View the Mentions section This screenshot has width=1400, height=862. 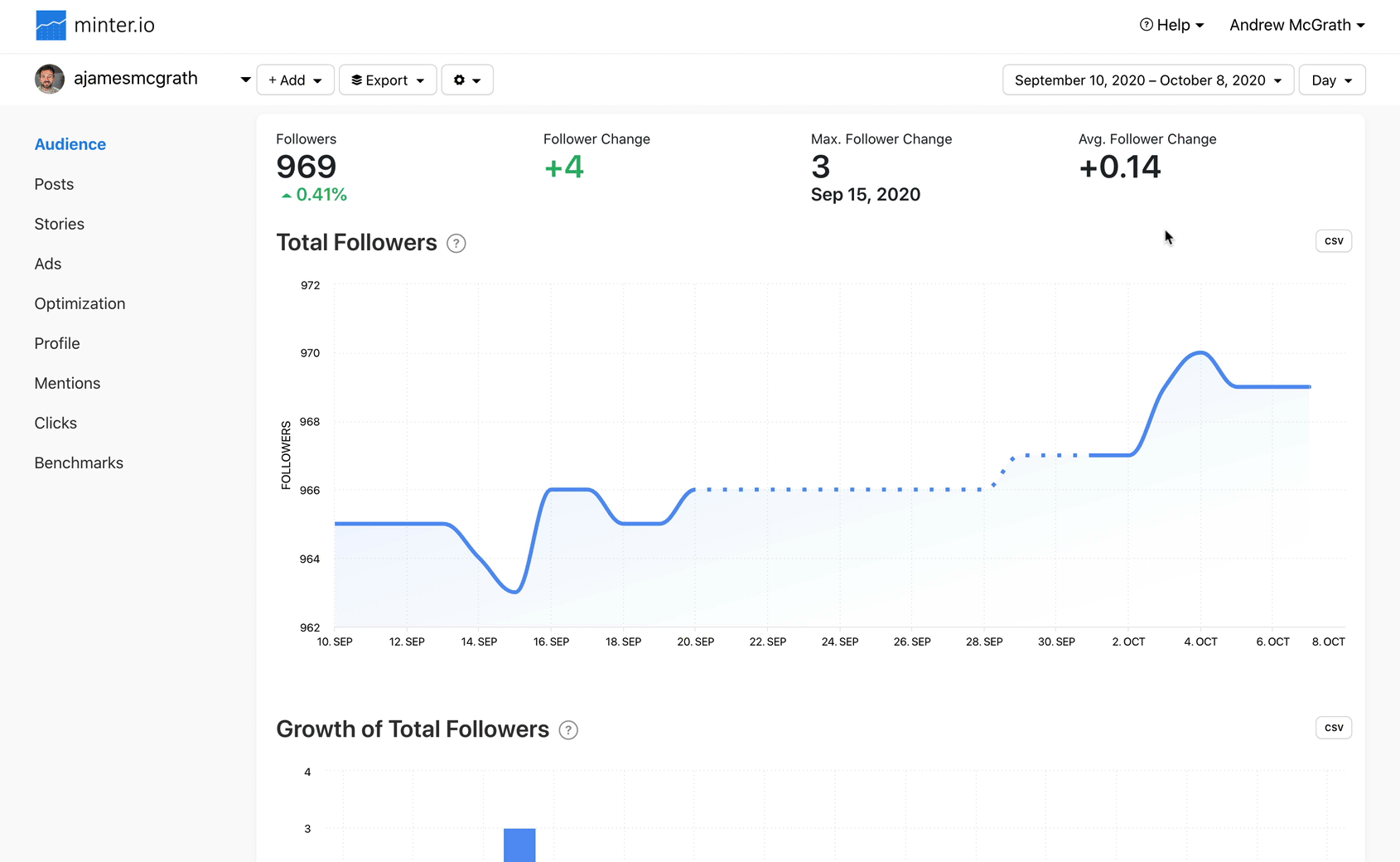[67, 383]
